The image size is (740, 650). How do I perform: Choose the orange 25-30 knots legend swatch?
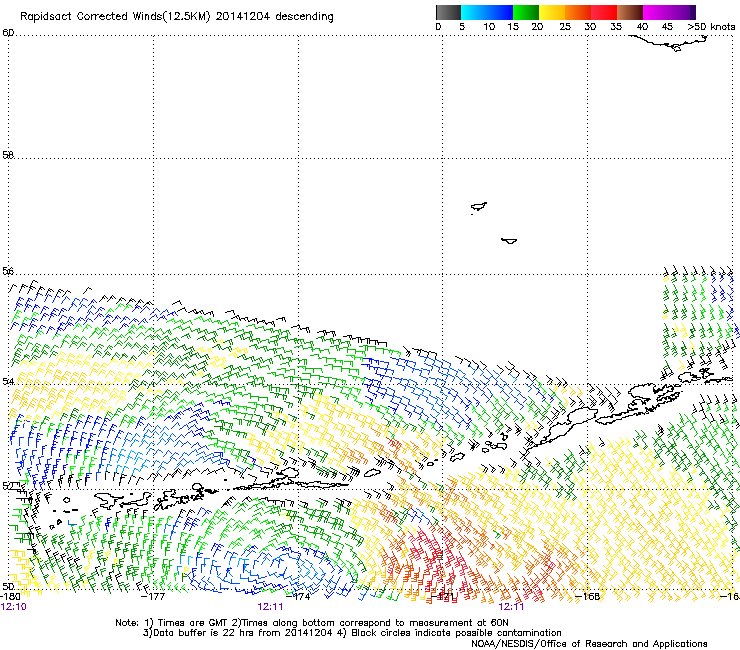[578, 12]
